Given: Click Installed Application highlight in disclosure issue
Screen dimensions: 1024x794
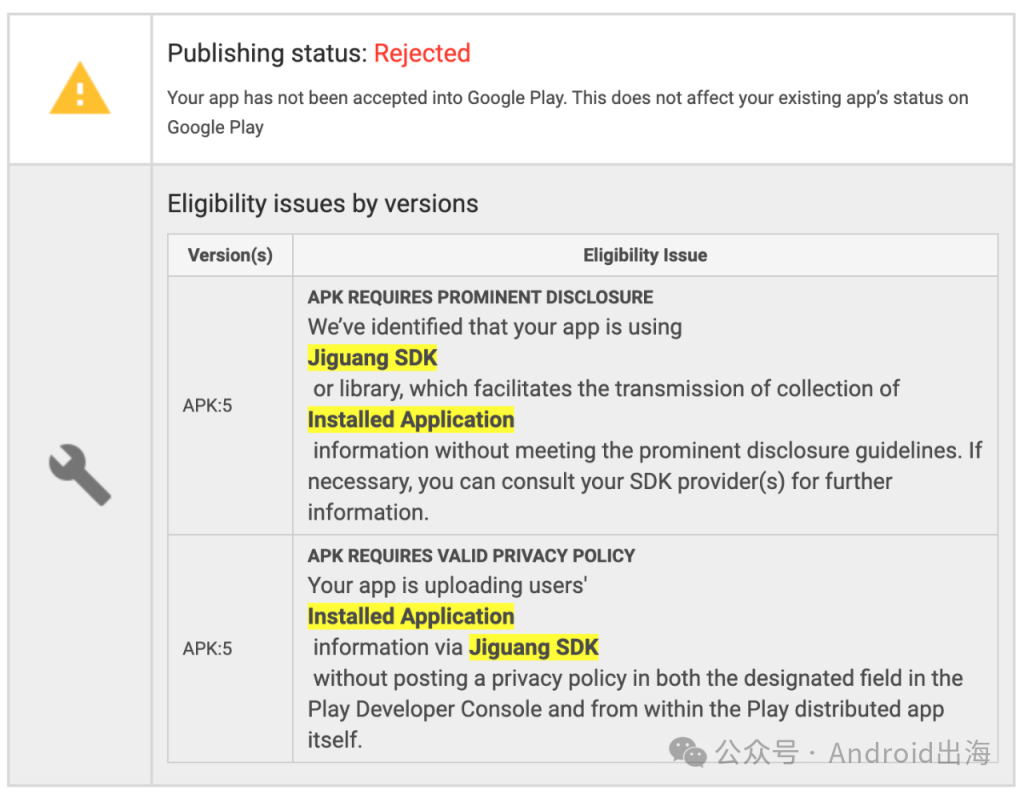Looking at the screenshot, I should click(411, 420).
